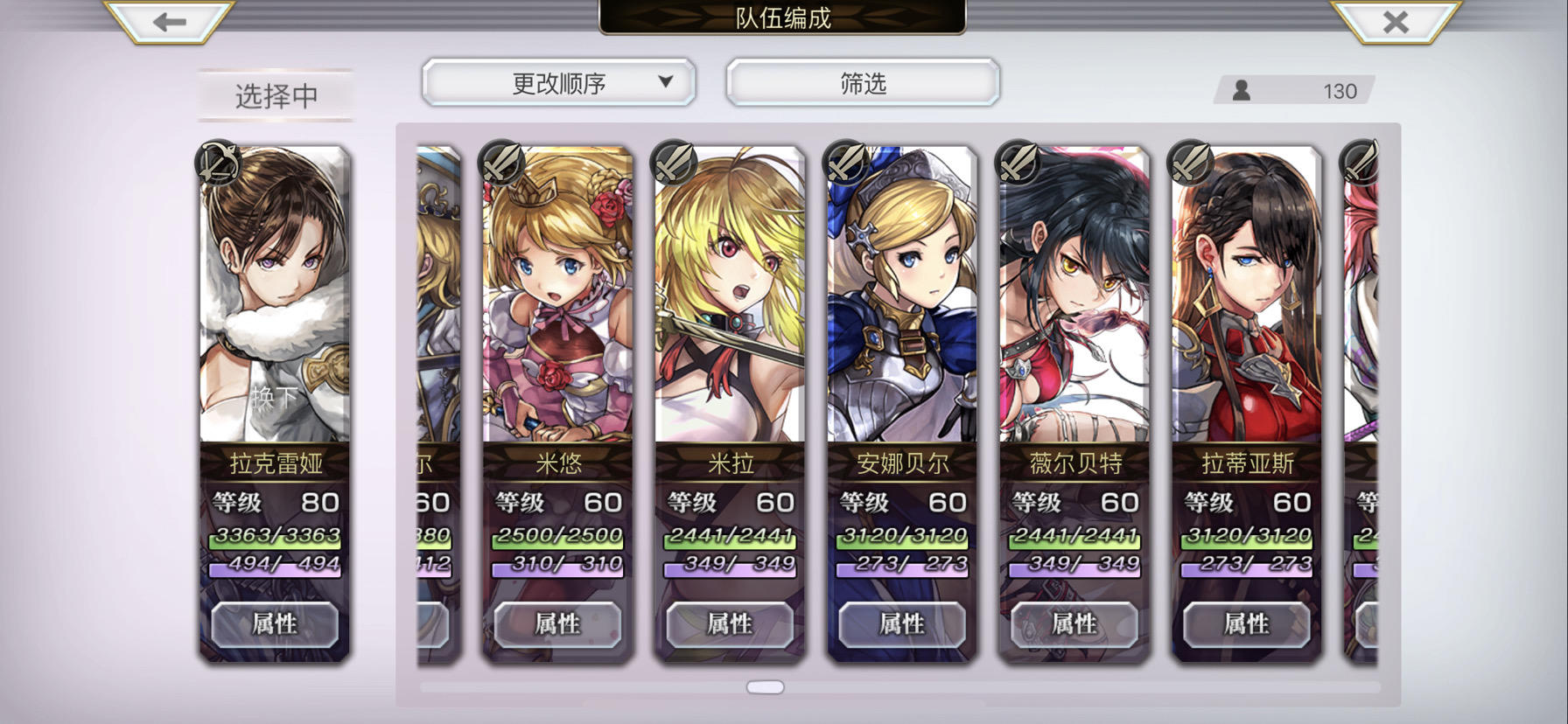The width and height of the screenshot is (1568, 724).
Task: Select the 选择中 tab label
Action: pyautogui.click(x=276, y=95)
